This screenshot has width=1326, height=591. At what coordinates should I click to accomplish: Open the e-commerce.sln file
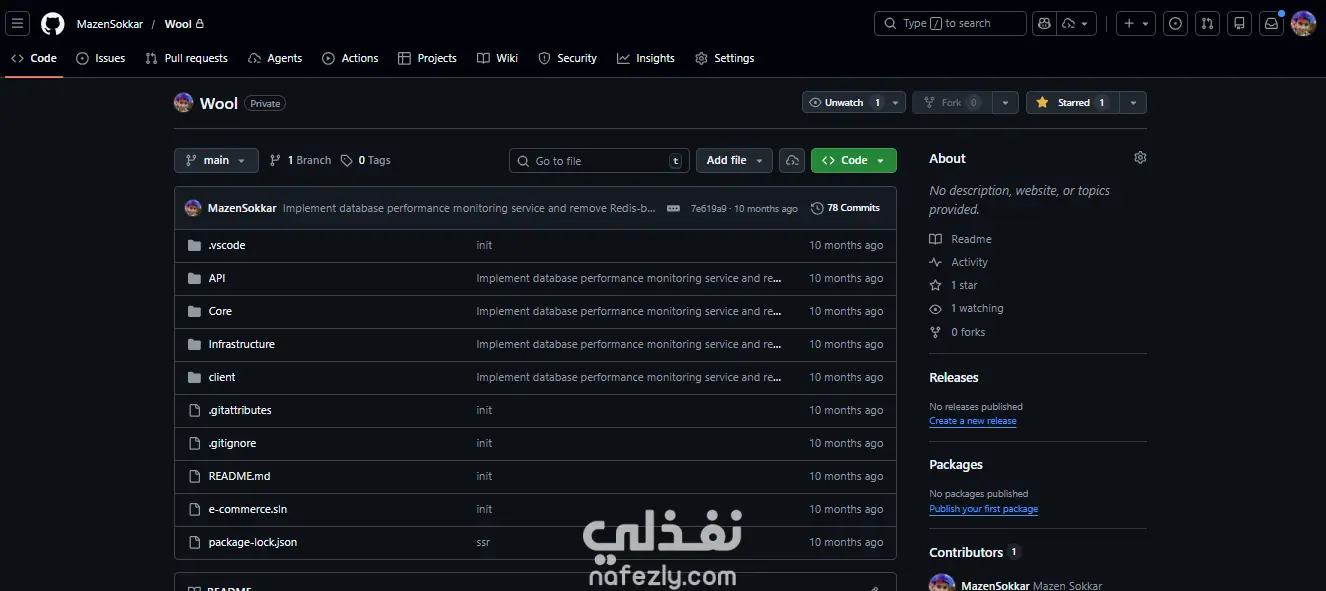(248, 509)
